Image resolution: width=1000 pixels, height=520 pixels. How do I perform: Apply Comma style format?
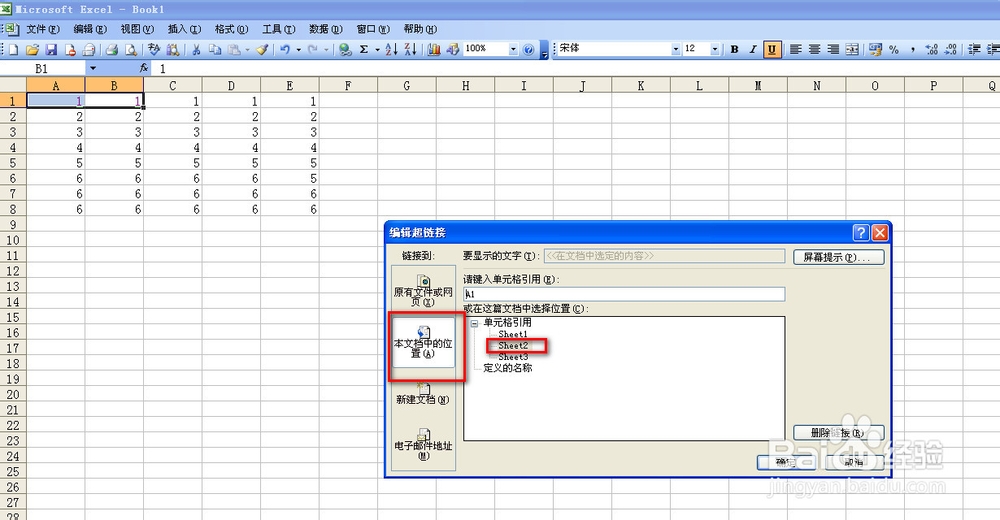click(913, 49)
